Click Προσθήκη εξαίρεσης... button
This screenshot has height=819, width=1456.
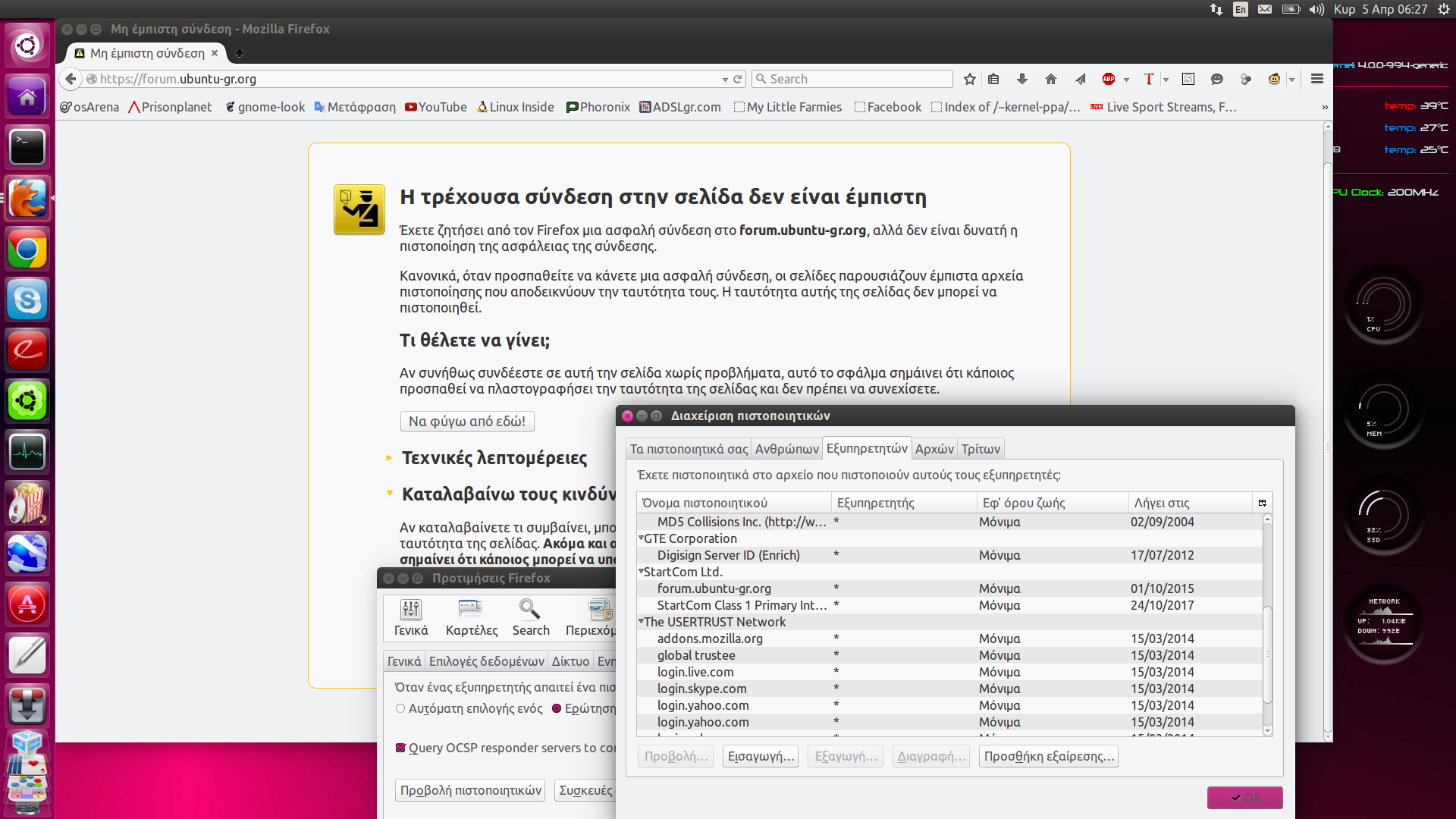click(x=1049, y=756)
